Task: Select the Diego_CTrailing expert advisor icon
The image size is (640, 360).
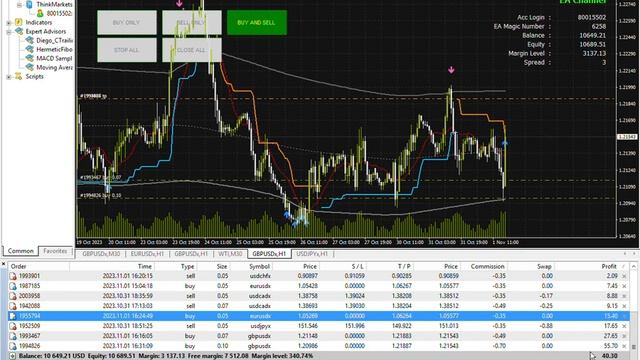Action: (x=29, y=40)
